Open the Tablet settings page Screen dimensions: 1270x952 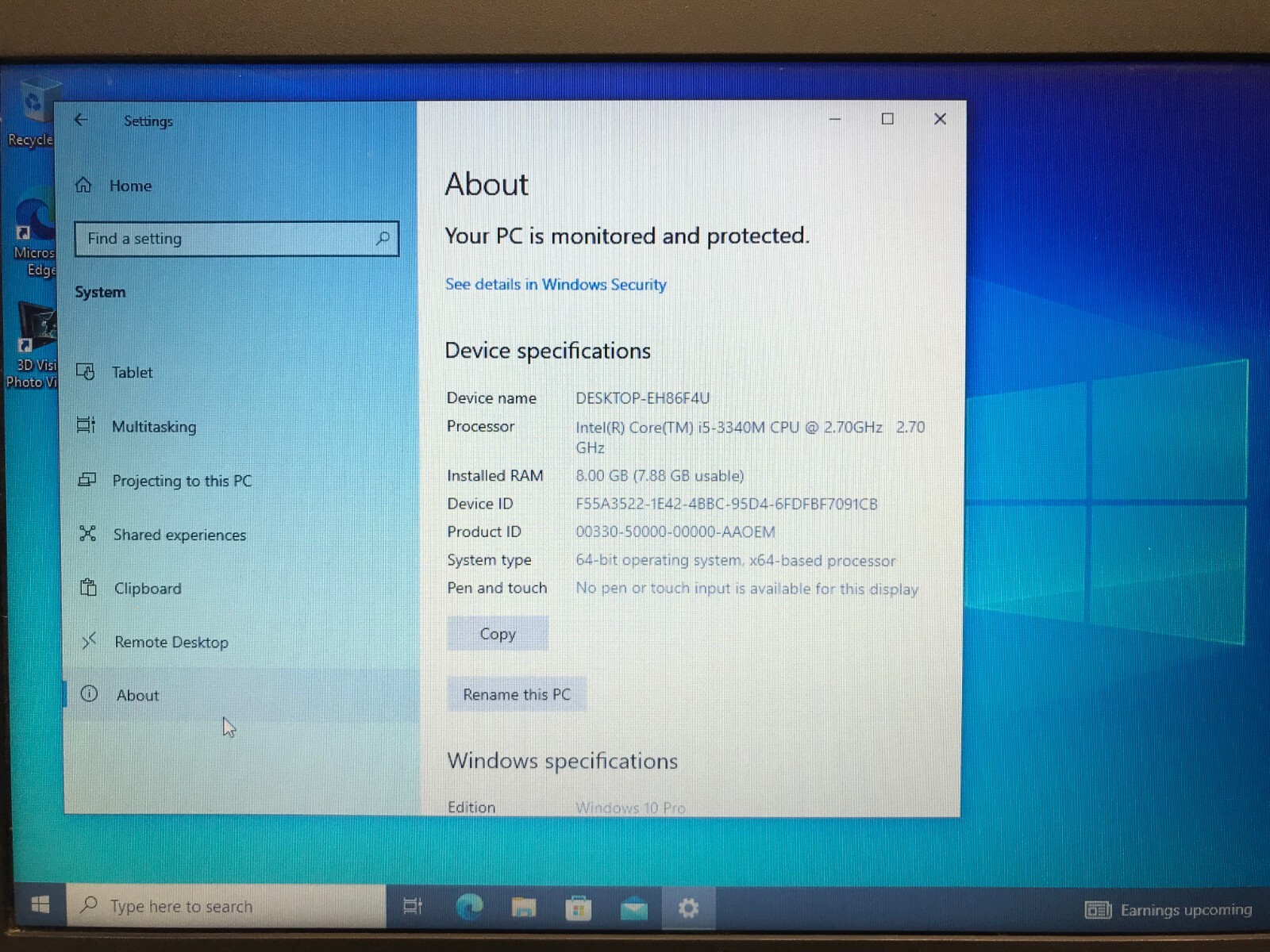point(132,372)
